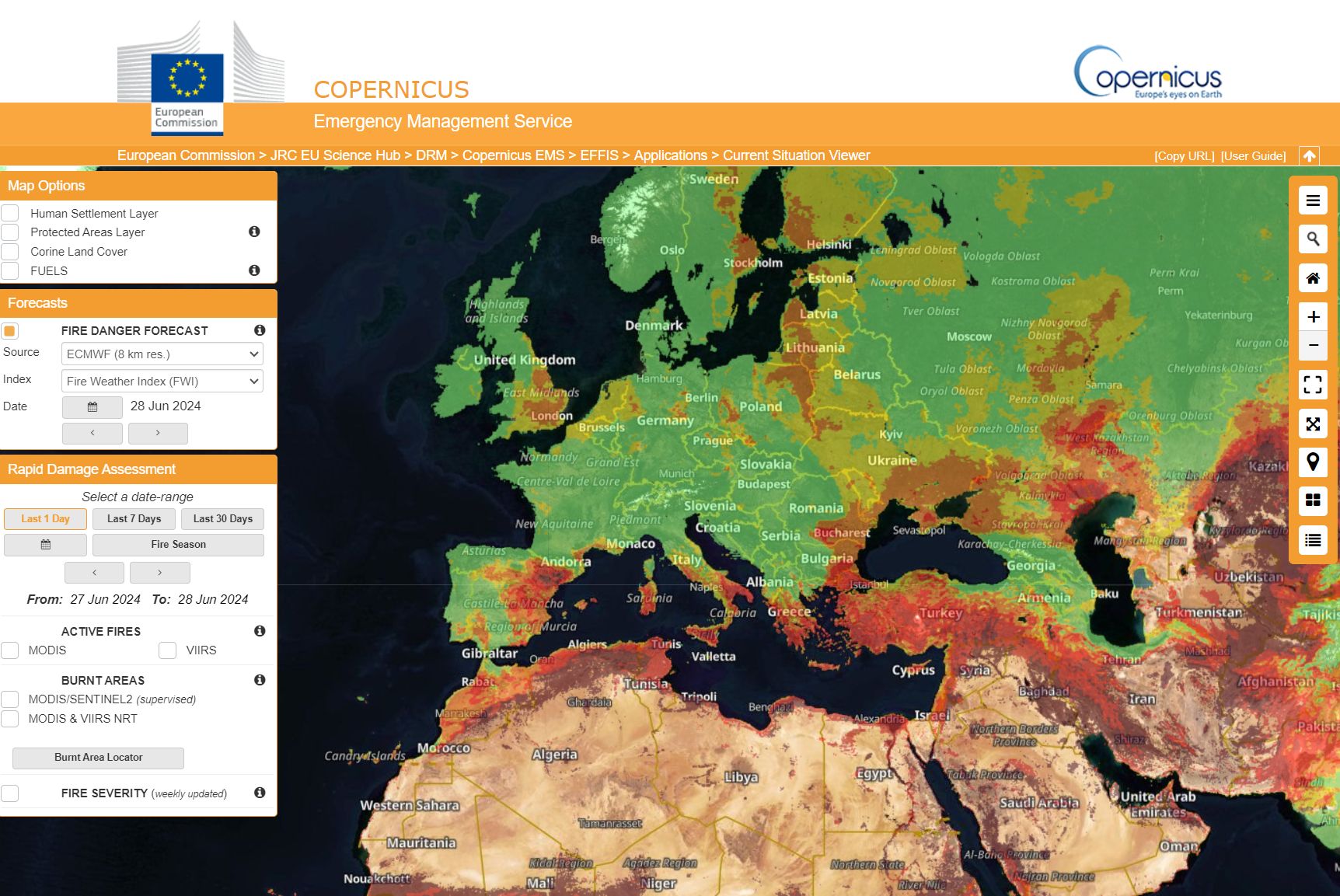Select the Fire Season range

(178, 545)
